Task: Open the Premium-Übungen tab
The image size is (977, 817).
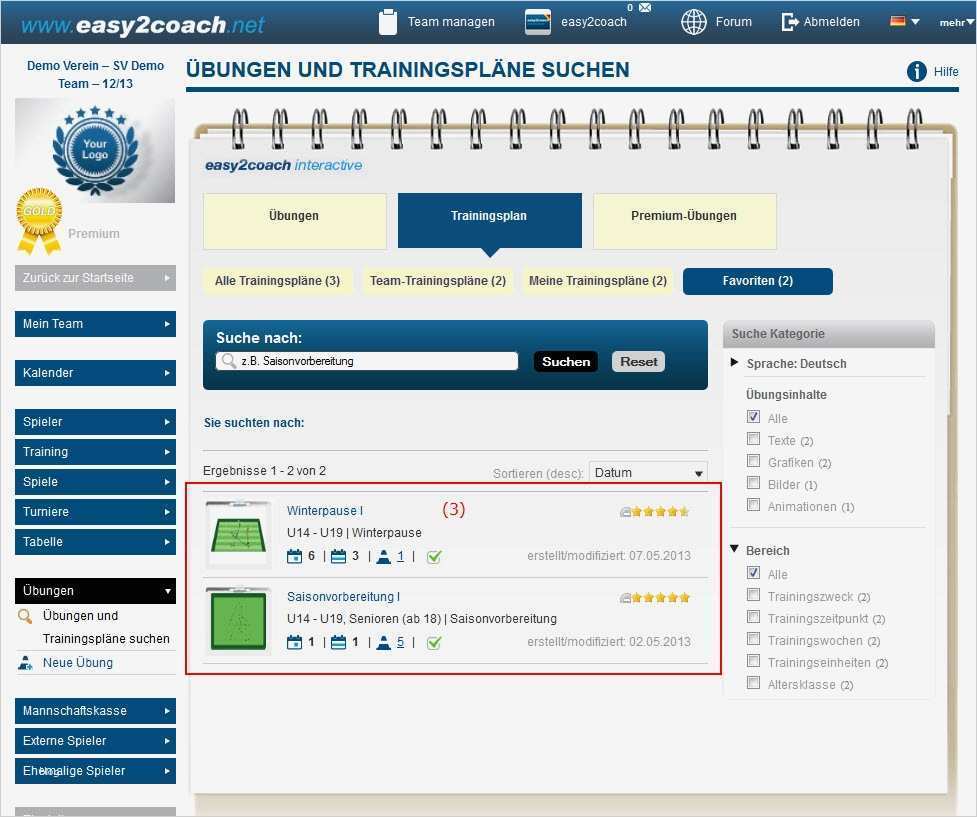Action: pos(685,221)
